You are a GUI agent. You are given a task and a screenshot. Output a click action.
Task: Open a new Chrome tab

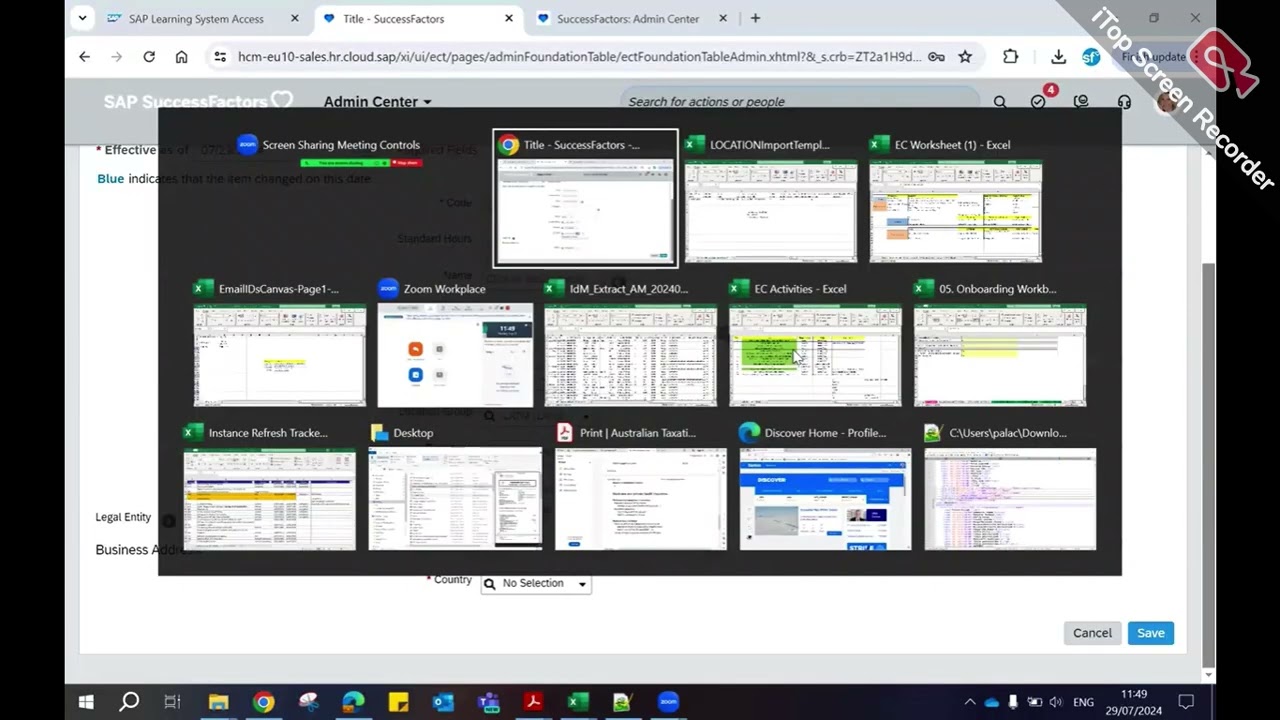click(755, 18)
